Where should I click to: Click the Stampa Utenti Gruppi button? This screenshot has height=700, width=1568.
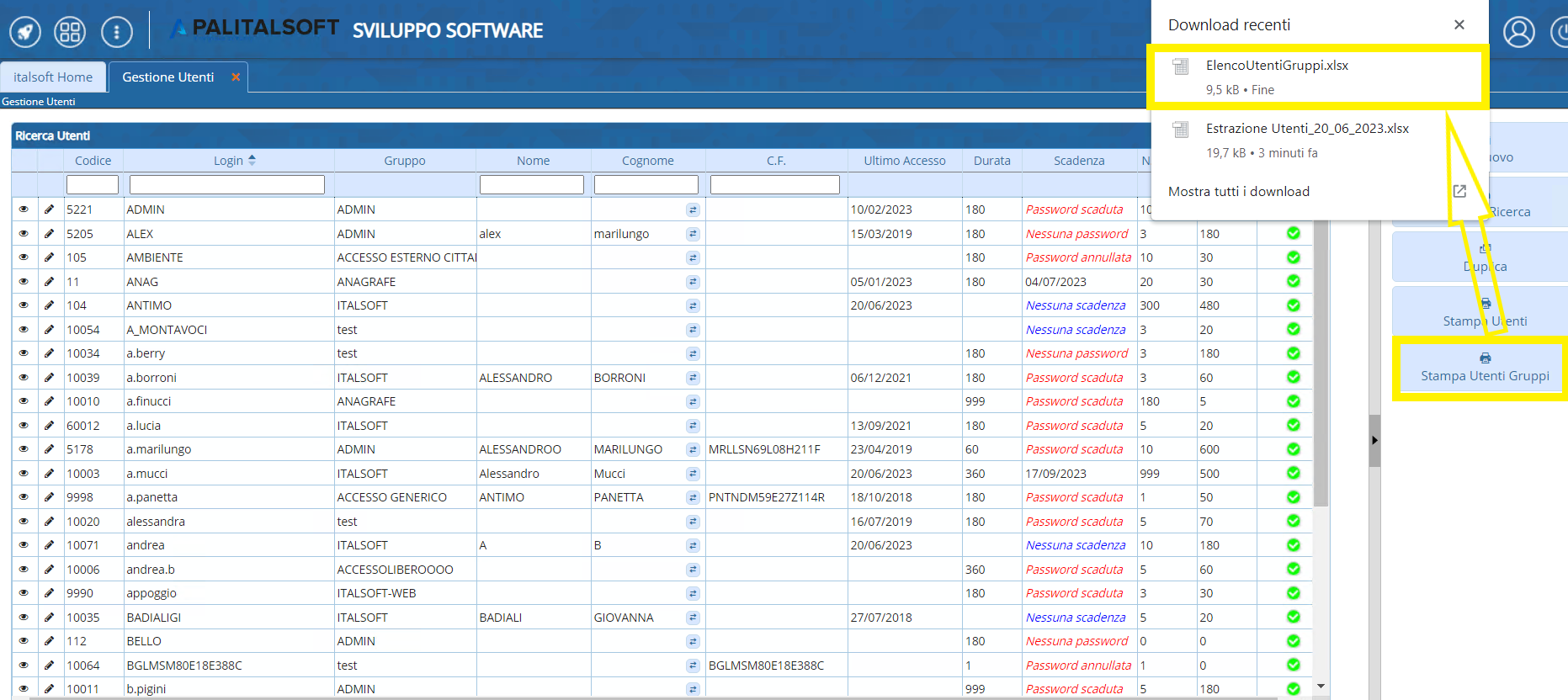(x=1484, y=369)
